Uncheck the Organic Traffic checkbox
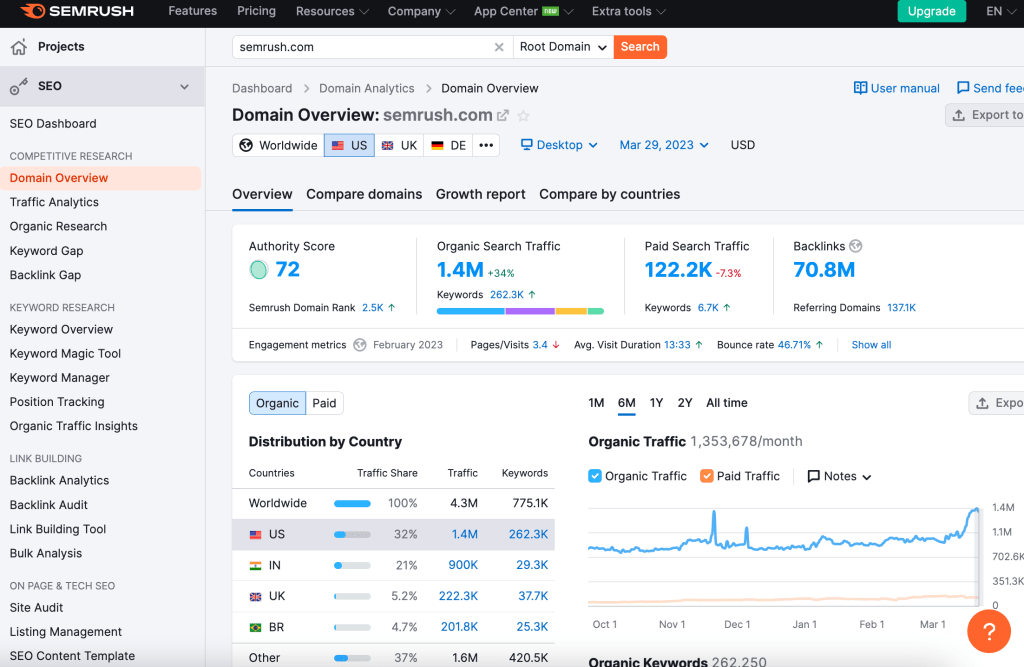 [x=595, y=476]
